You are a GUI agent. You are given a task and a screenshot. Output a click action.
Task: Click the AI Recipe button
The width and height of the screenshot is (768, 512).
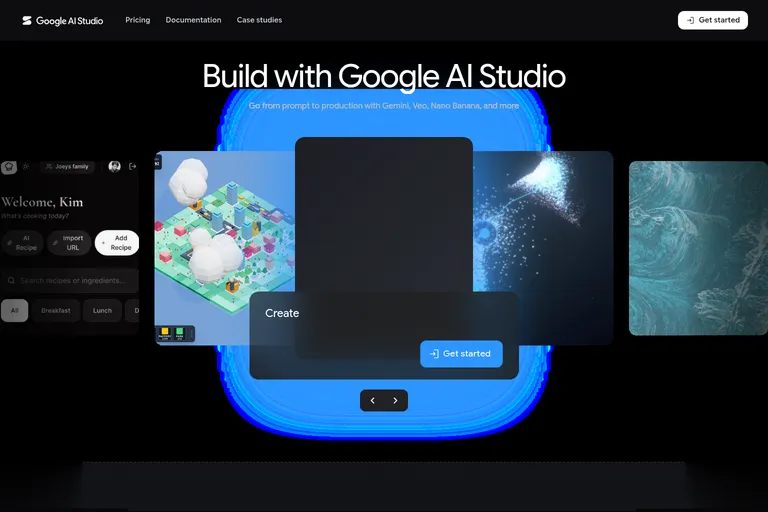coord(23,243)
